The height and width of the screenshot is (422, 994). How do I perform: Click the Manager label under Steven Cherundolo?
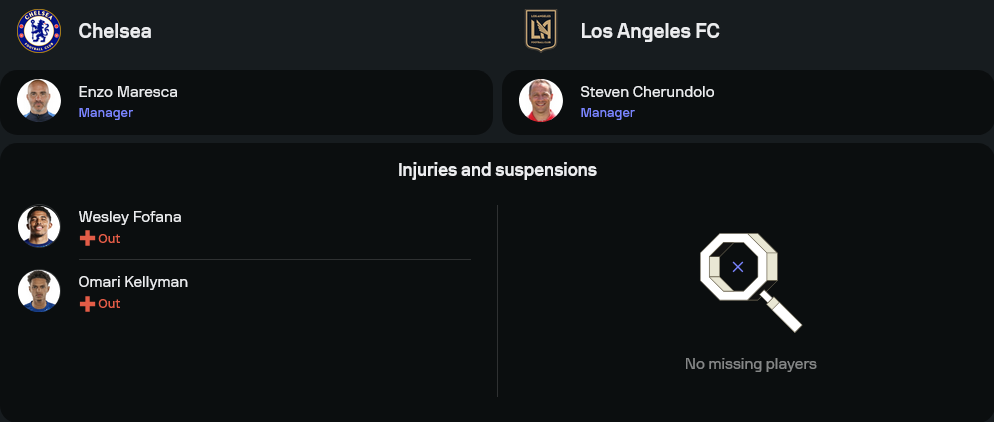tap(607, 113)
